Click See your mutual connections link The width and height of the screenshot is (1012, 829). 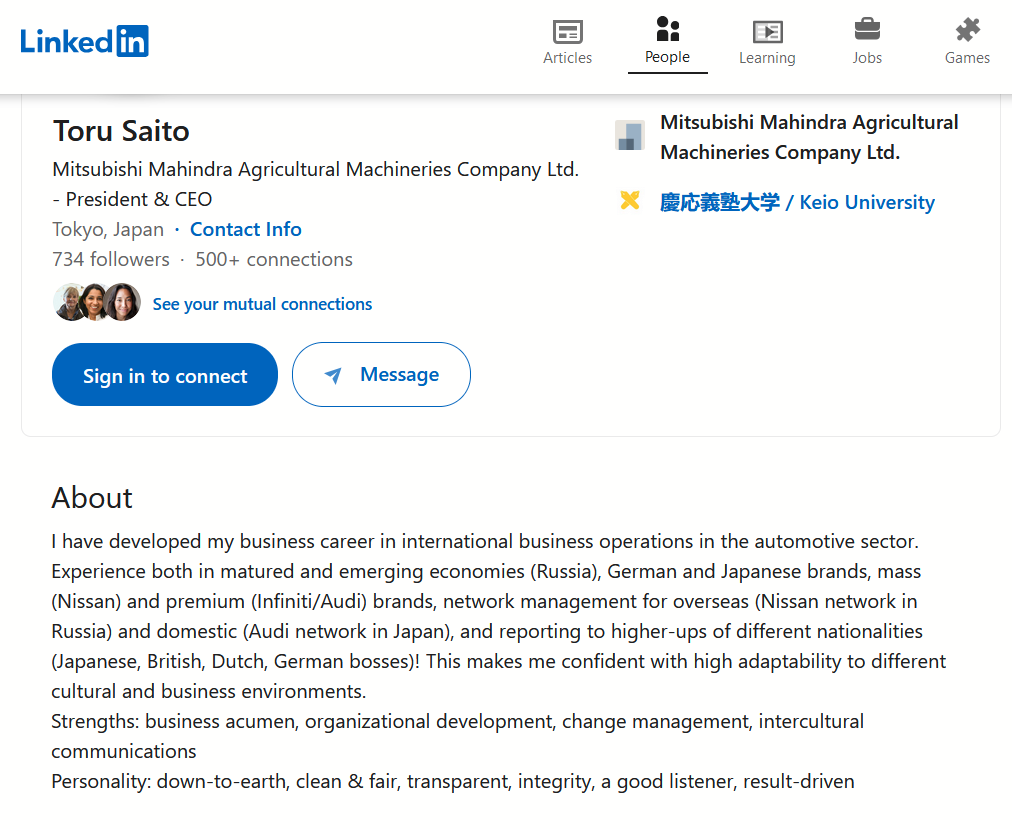click(262, 304)
